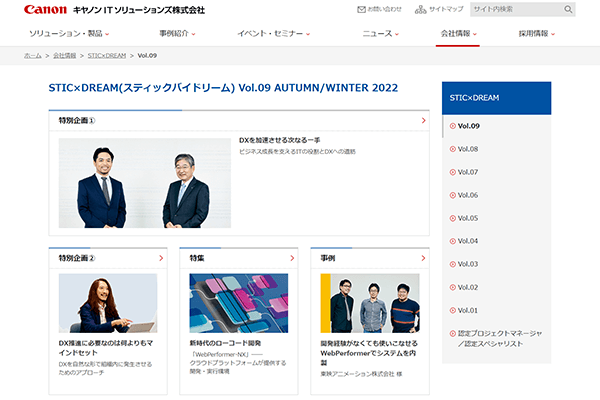Select the 採用情報 menu item
The height and width of the screenshot is (400, 600).
pos(540,33)
